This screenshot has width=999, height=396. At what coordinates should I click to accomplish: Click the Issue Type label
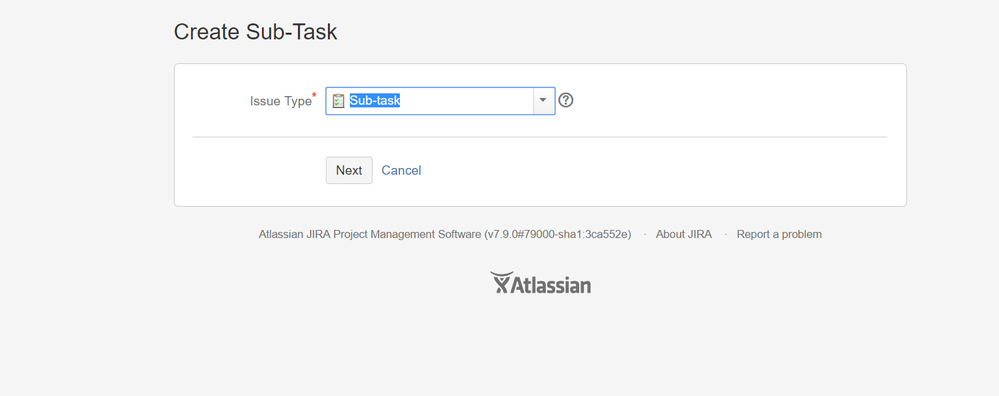[281, 101]
